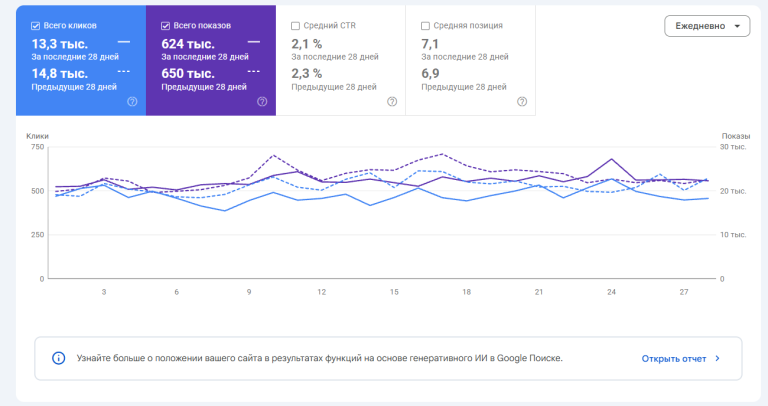The width and height of the screenshot is (768, 406).
Task: Enable the 'Средний CTR' checkbox
Action: [x=295, y=26]
